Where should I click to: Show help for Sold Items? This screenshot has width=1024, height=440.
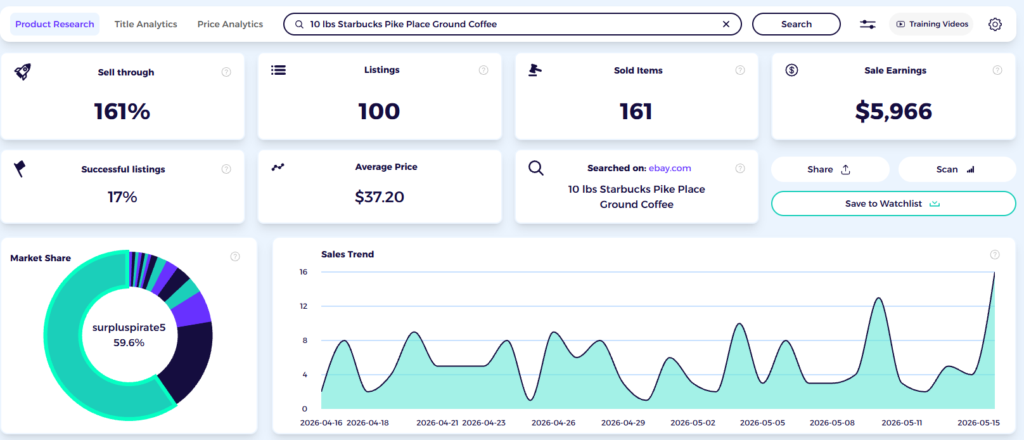(x=740, y=70)
